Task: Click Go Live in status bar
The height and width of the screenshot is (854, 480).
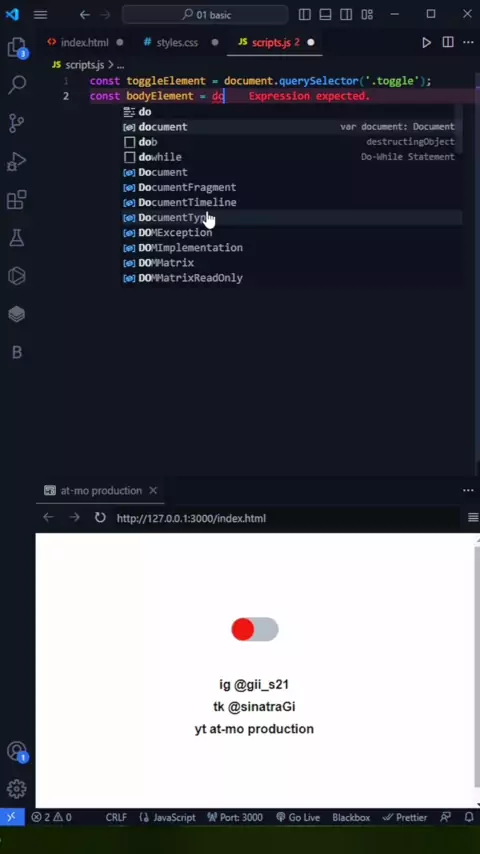Action: pos(297,818)
